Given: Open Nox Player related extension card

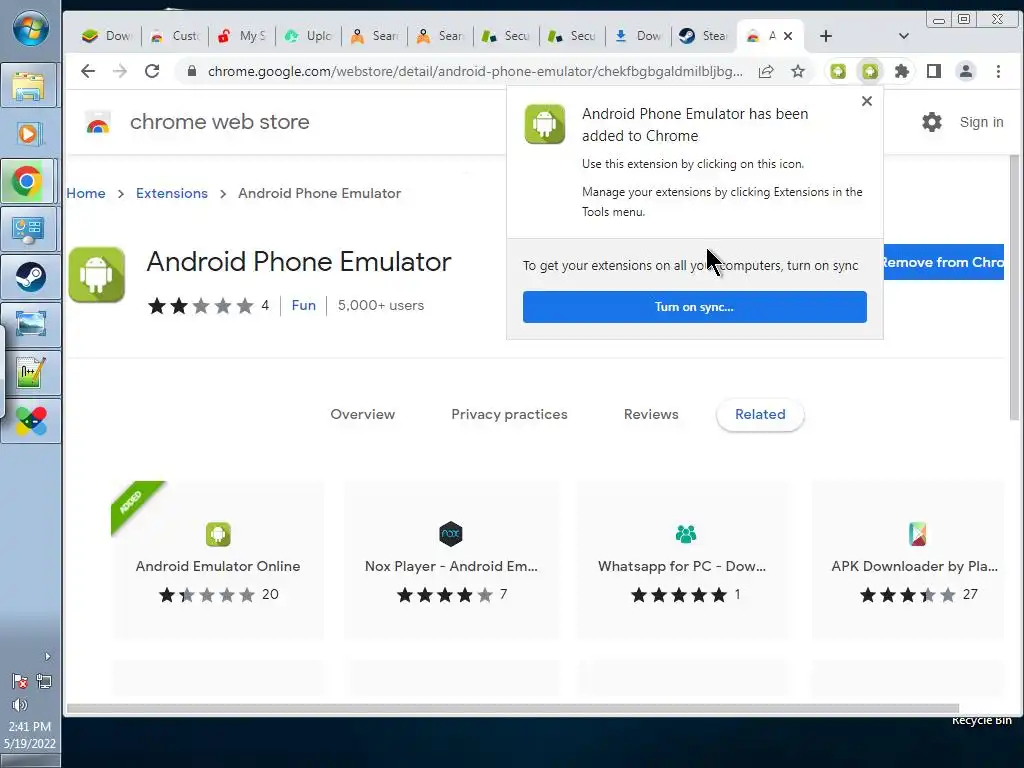Looking at the screenshot, I should [x=451, y=560].
